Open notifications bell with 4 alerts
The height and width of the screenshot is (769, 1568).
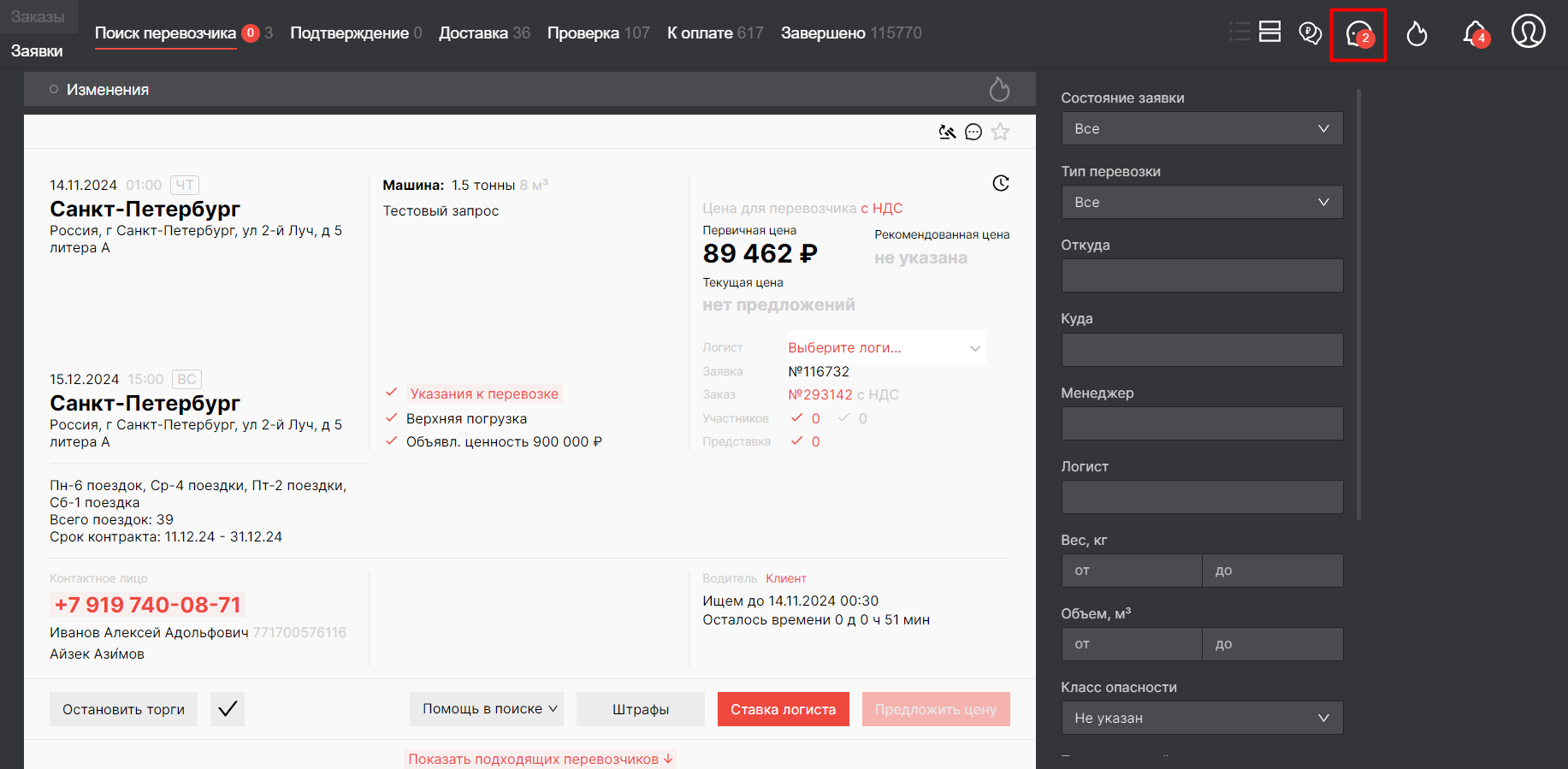1476,33
